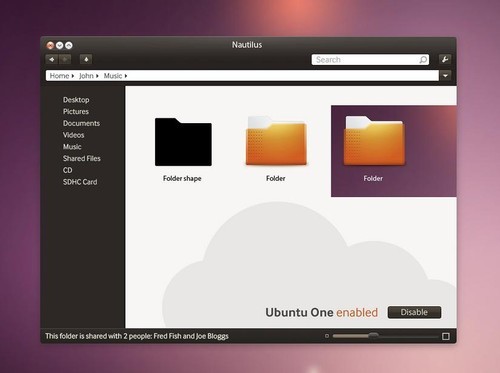Click the "Ubuntu One enabled" text
This screenshot has width=500, height=373.
click(x=322, y=312)
